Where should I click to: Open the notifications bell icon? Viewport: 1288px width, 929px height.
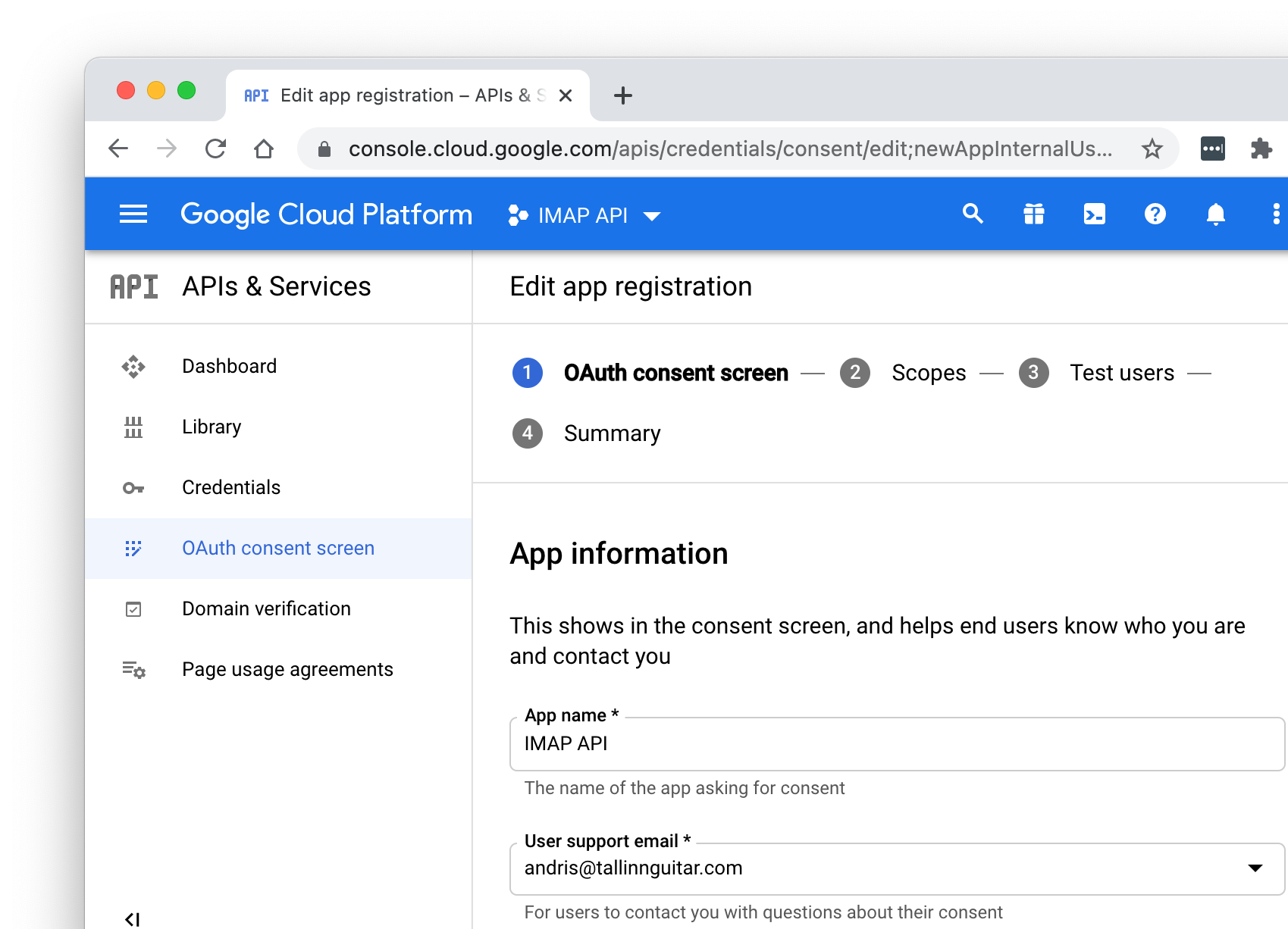[x=1216, y=214]
